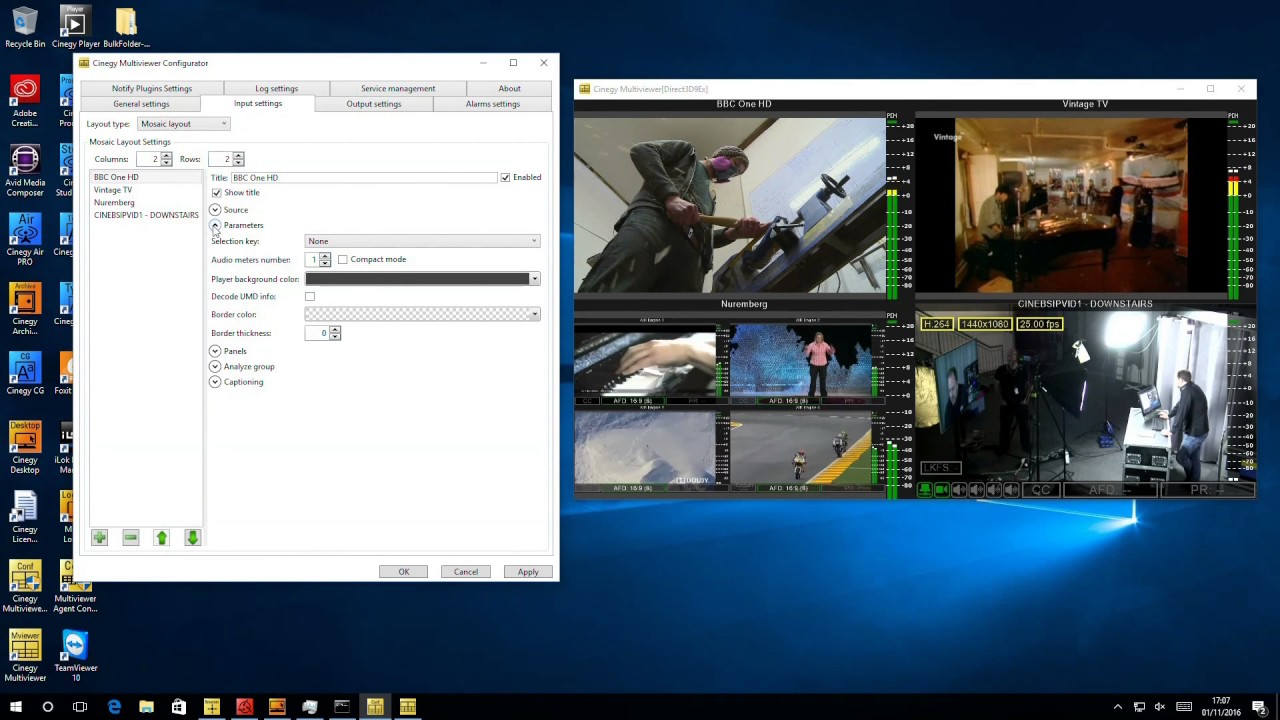
Task: Remove the selected input with the minus icon
Action: pyautogui.click(x=131, y=538)
